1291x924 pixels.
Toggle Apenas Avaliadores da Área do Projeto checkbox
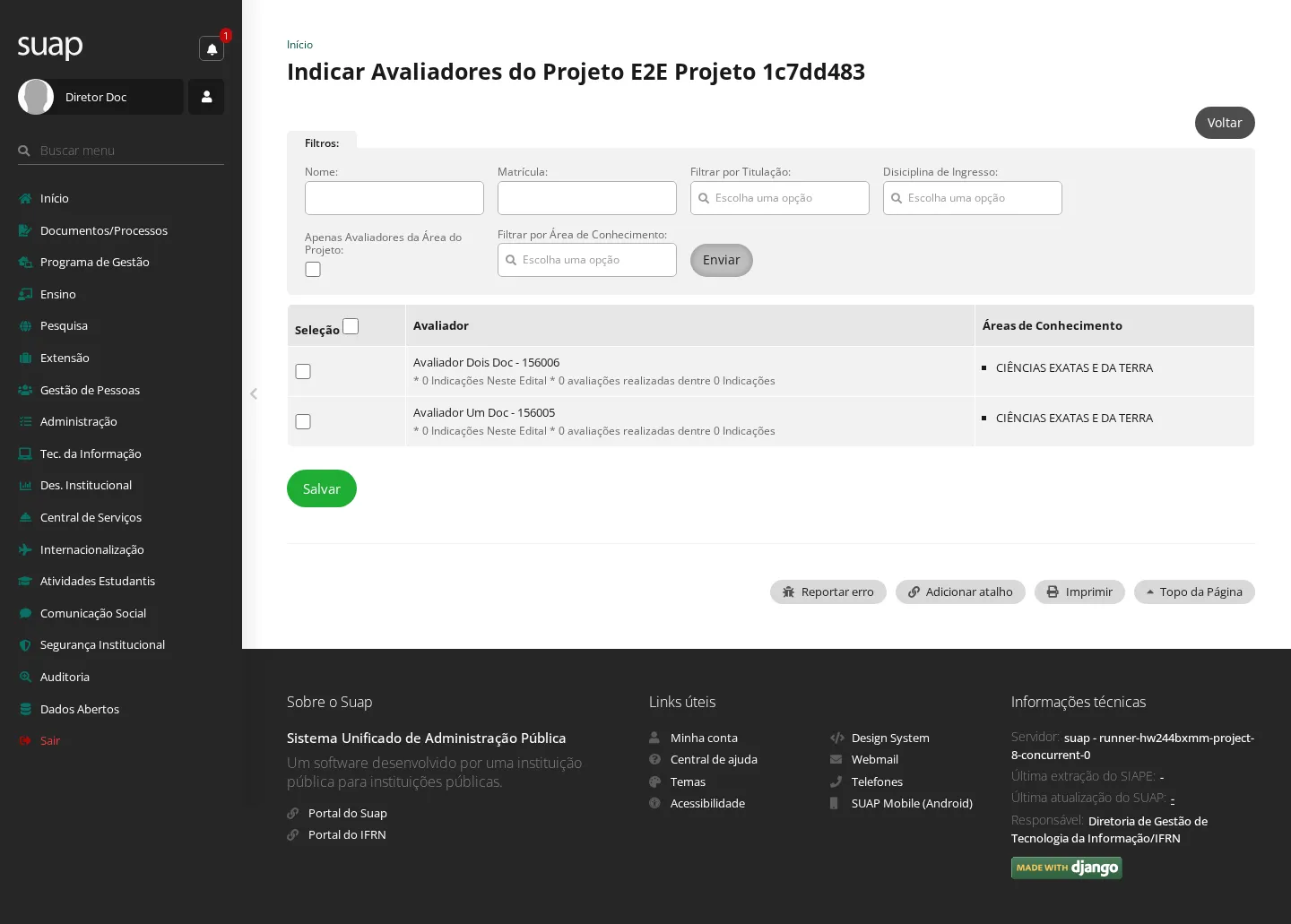[313, 269]
